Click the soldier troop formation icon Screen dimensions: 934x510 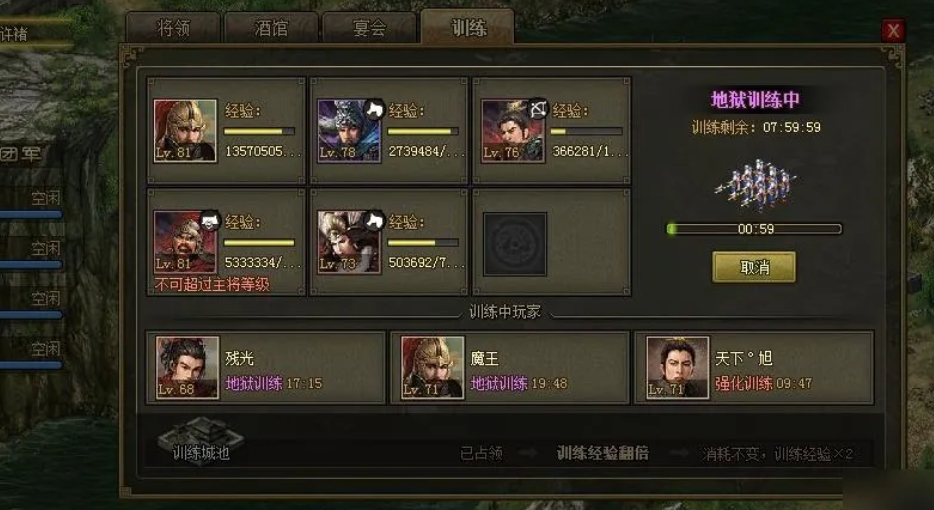click(x=755, y=184)
